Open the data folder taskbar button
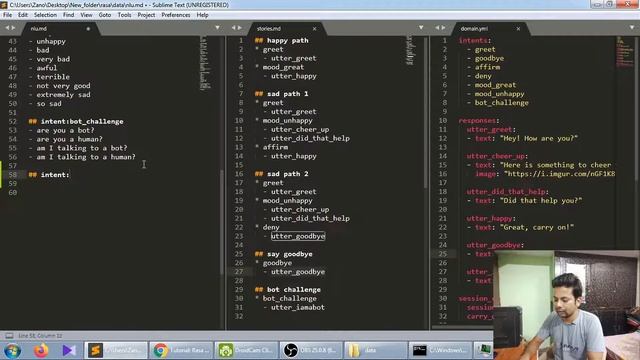 pyautogui.click(x=376, y=351)
